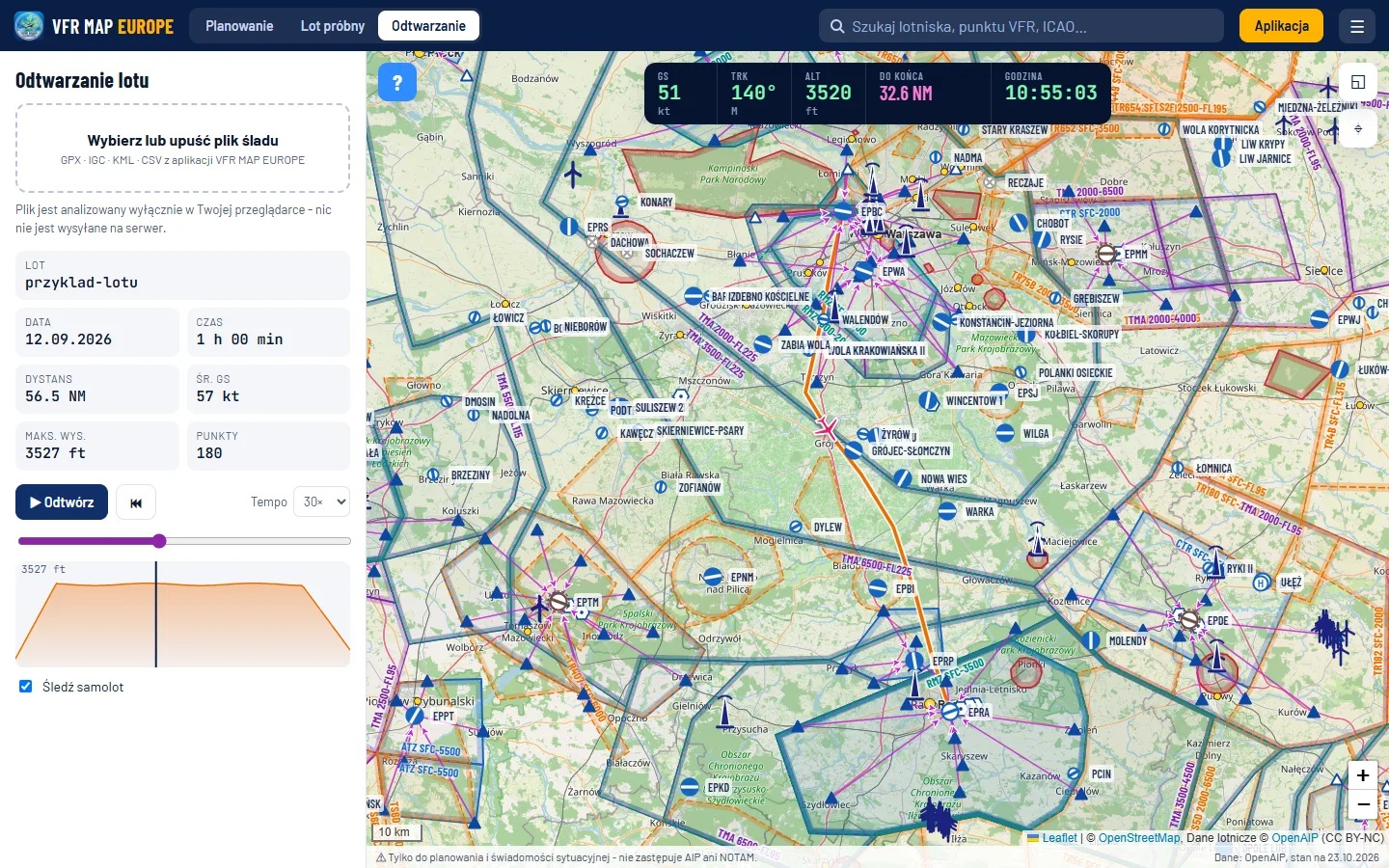This screenshot has height=868, width=1389.
Task: Click the distance value 56.5 NM
Action: 55,396
